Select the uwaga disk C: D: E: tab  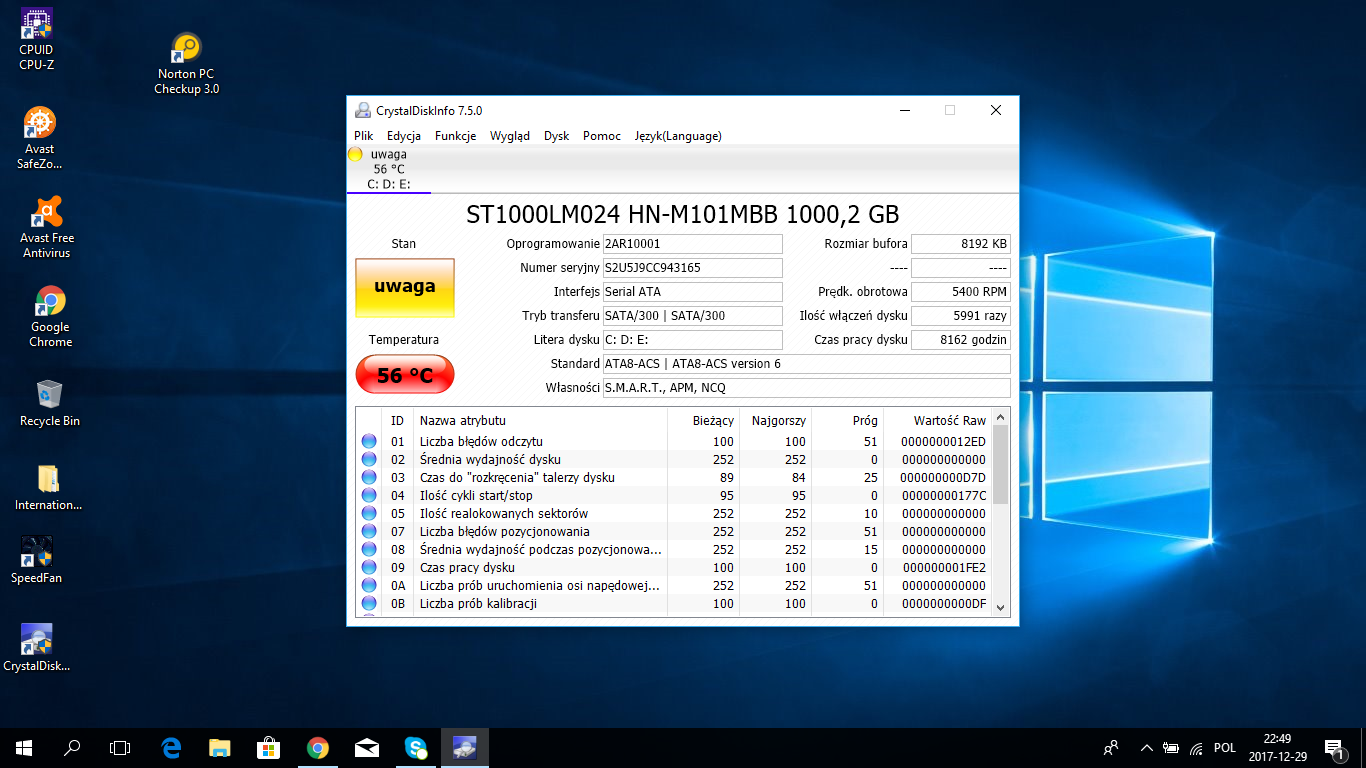pos(388,169)
